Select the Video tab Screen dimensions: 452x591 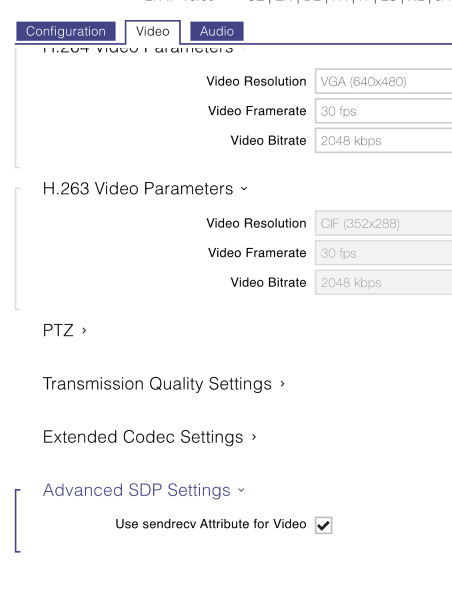coord(153,31)
